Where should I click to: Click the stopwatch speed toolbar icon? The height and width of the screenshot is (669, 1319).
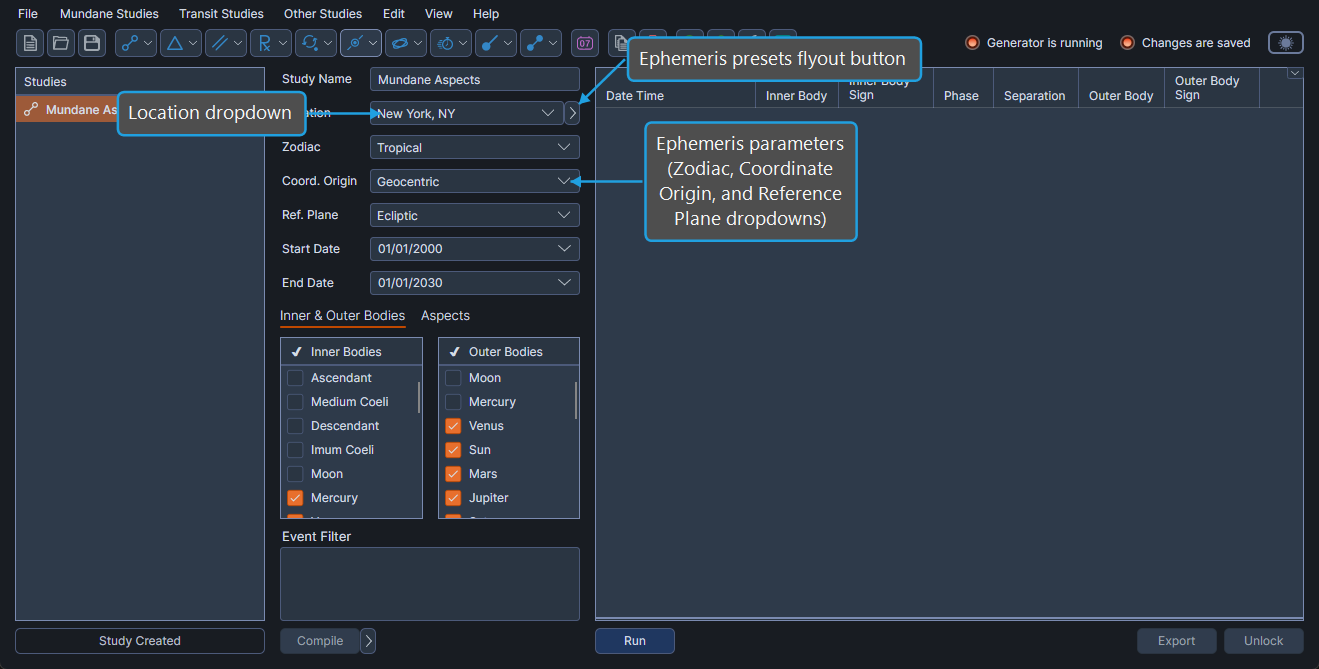point(444,43)
